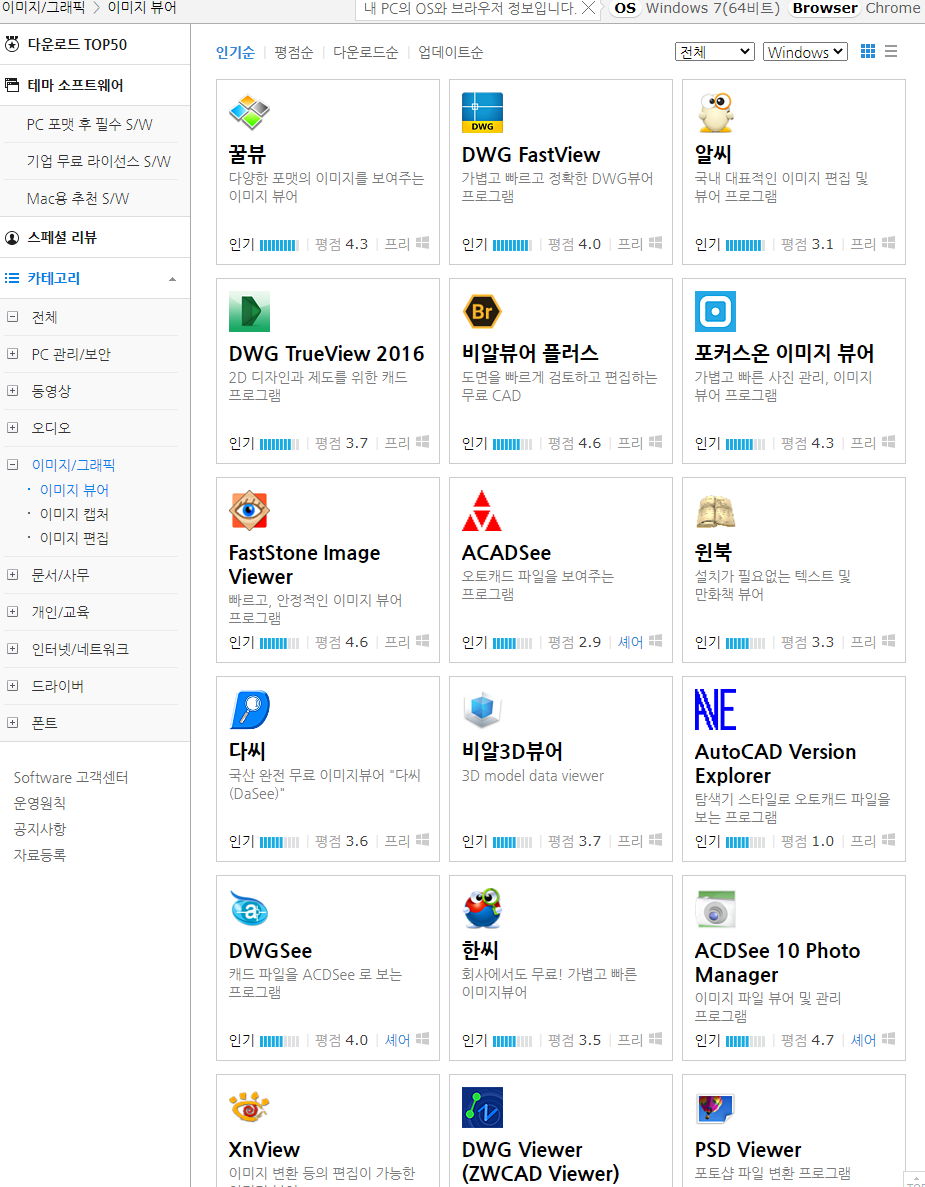The width and height of the screenshot is (925, 1187).
Task: Open the DWG Viewer (ZWCAD Viewer) icon
Action: (x=482, y=1108)
